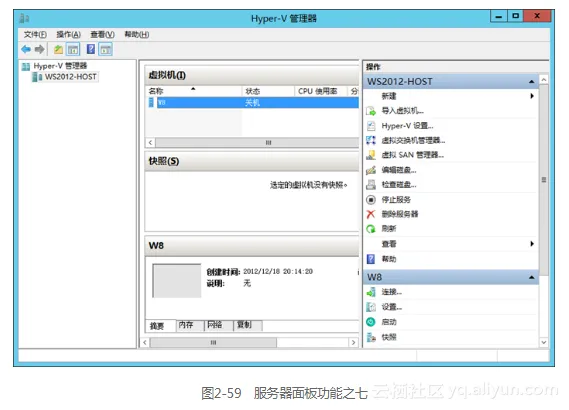Click the 快照(S) section header

tap(251, 161)
